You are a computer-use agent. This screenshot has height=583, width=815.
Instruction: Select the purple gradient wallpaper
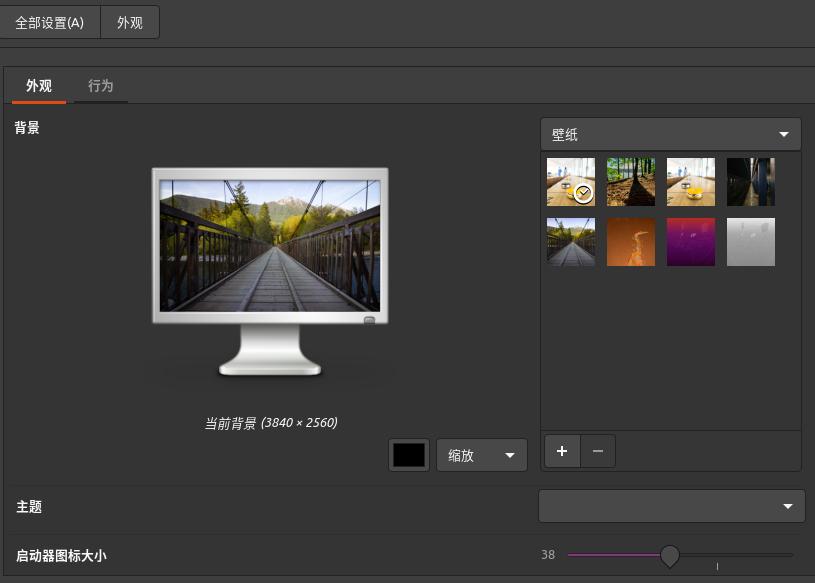point(690,241)
